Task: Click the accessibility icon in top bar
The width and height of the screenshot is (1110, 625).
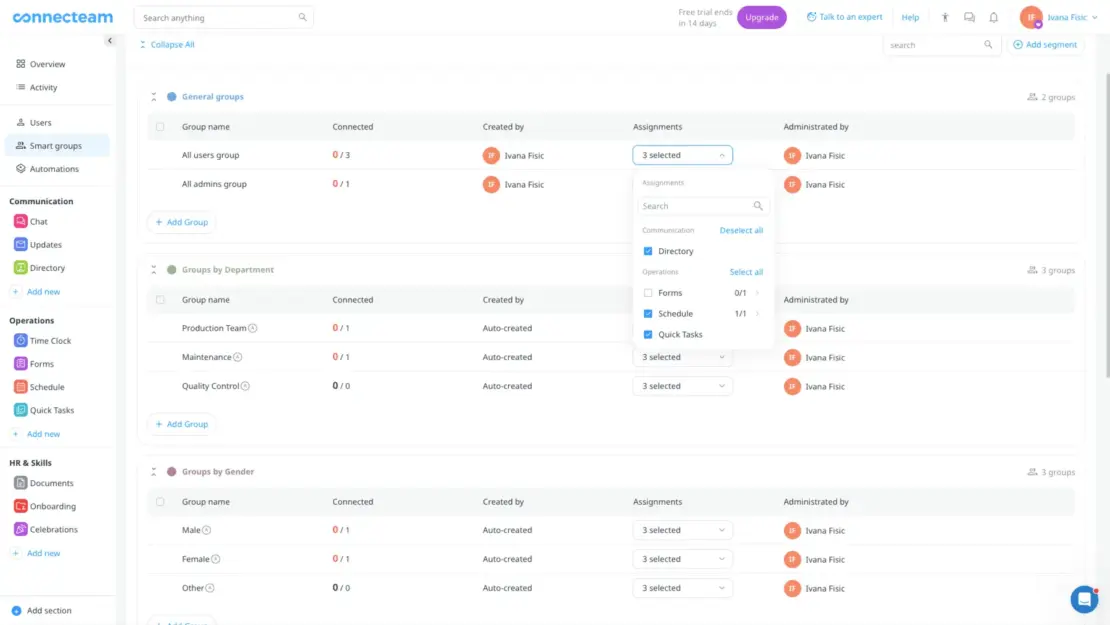Action: (945, 17)
